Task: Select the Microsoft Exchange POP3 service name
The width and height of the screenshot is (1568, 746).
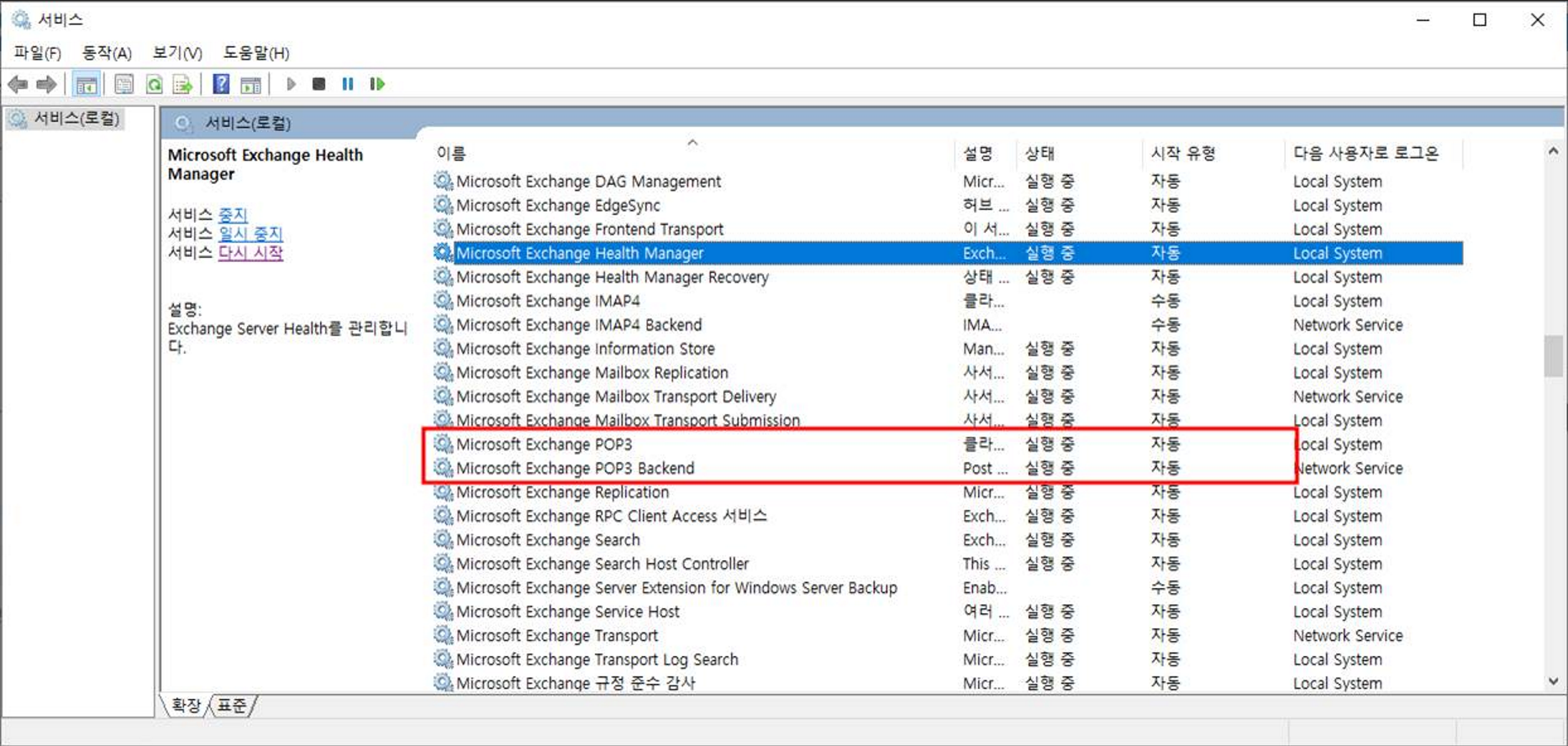Action: [544, 444]
